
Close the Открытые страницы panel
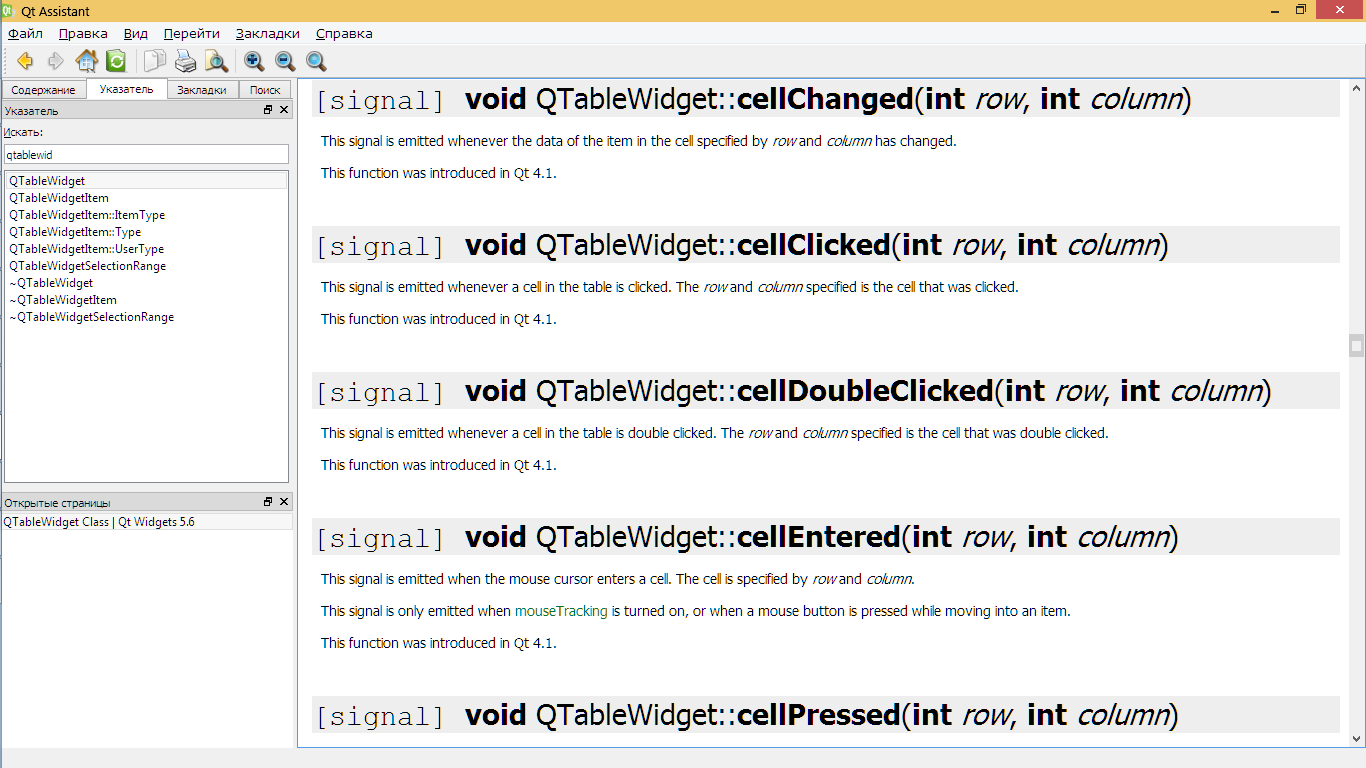284,502
